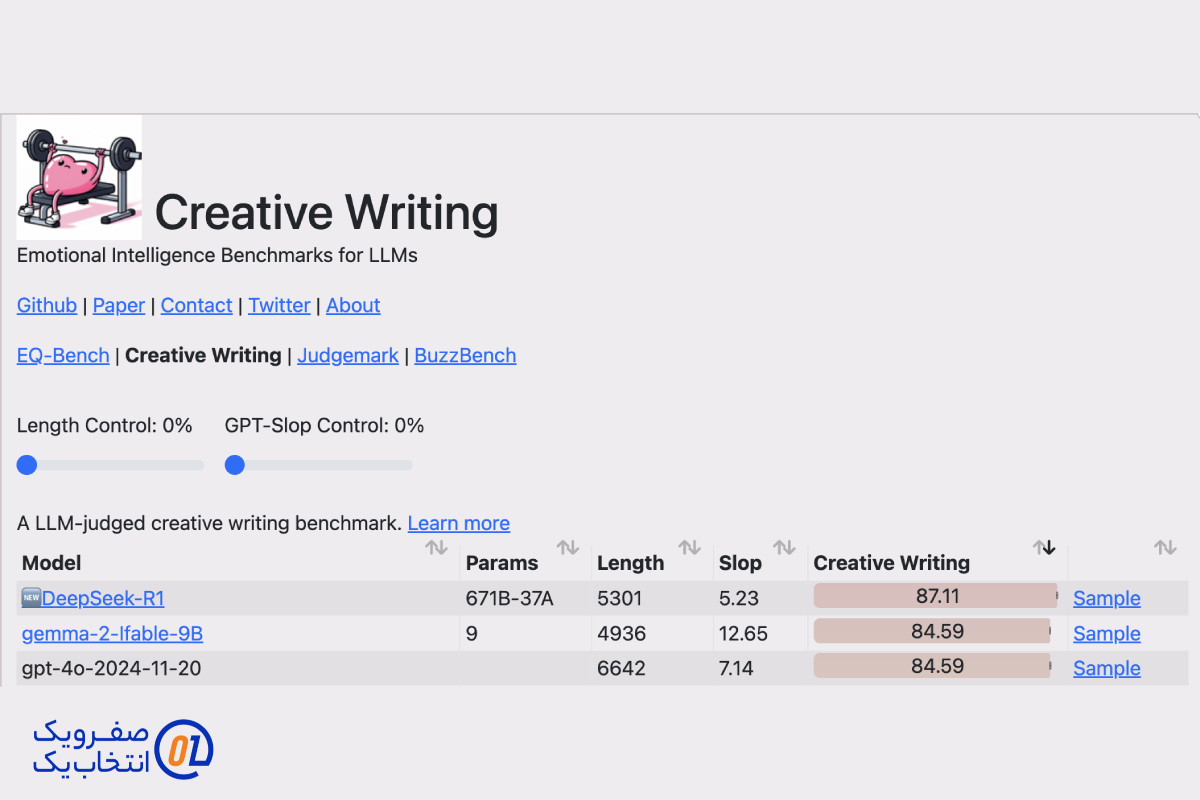Open the Paper link
This screenshot has width=1200, height=800.
[119, 305]
